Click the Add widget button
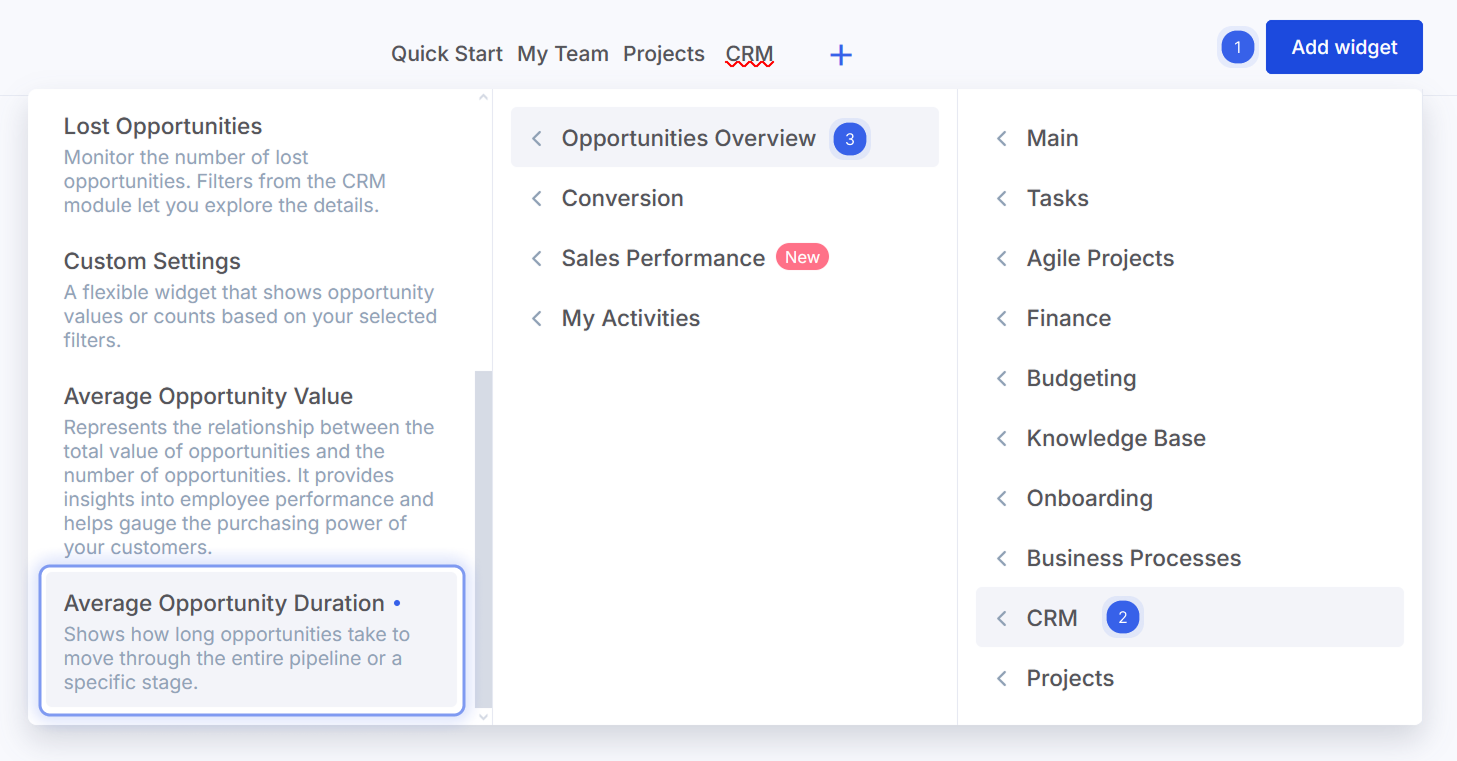Viewport: 1457px width, 761px height. coord(1343,47)
